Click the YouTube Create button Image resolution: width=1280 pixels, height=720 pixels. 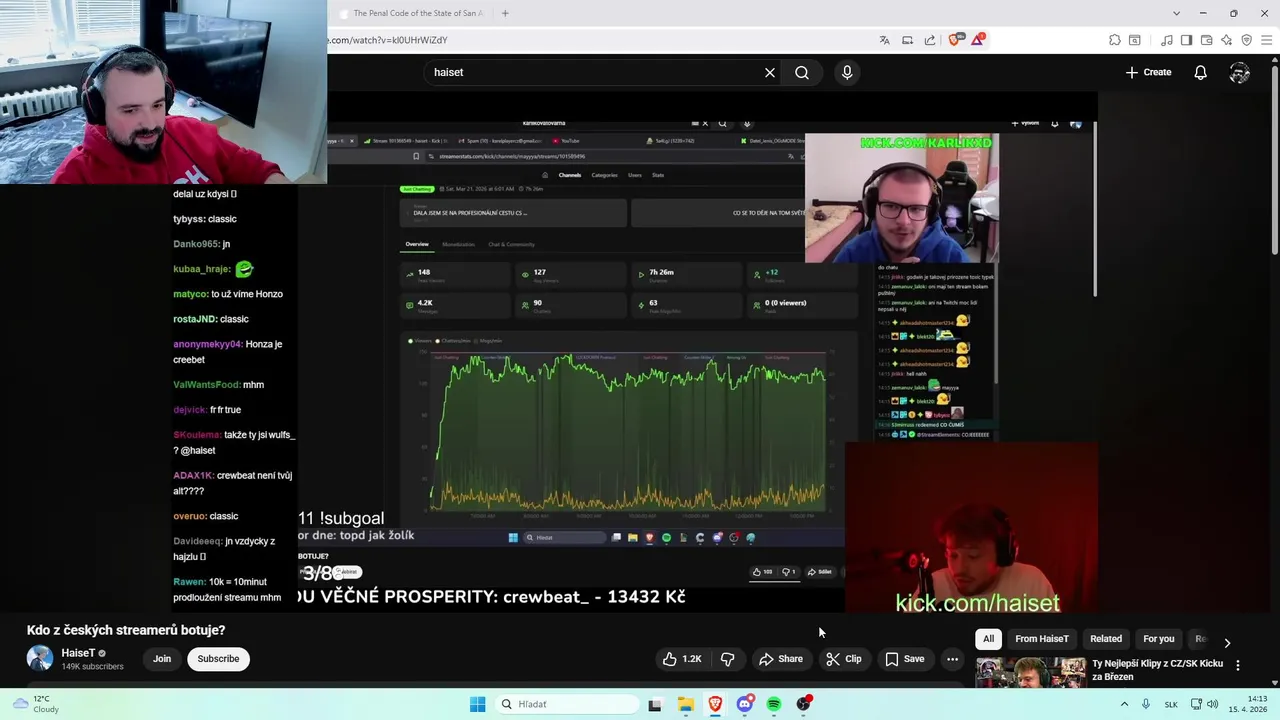(x=1148, y=72)
